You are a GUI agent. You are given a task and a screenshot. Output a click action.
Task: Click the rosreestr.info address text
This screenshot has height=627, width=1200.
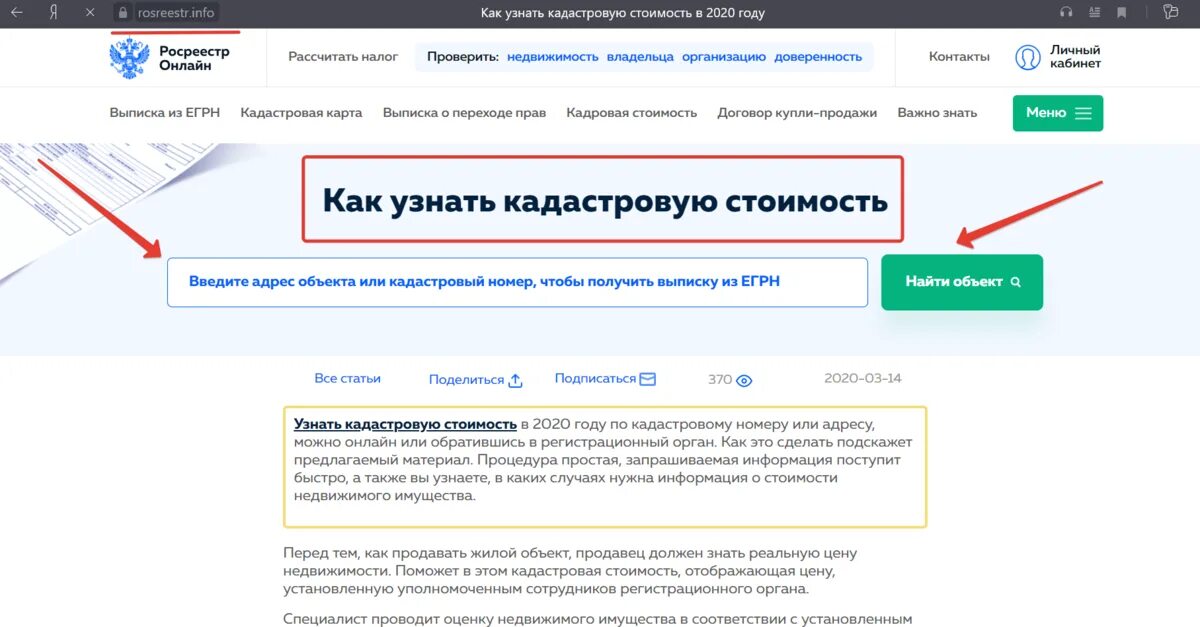point(175,13)
